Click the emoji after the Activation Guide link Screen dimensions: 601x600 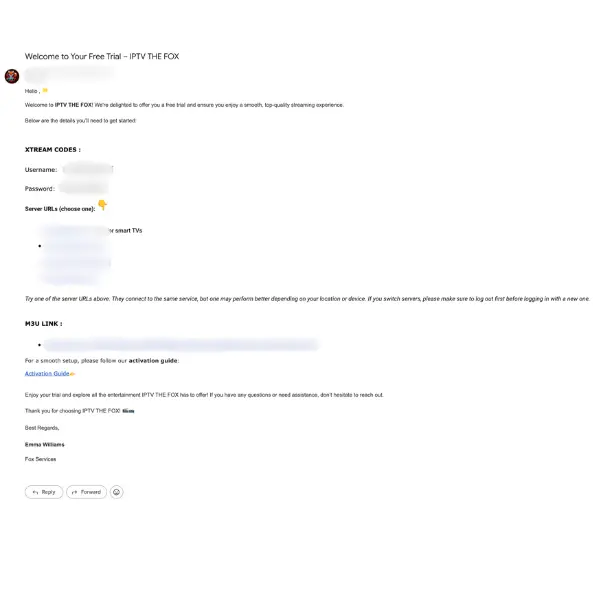pyautogui.click(x=73, y=373)
